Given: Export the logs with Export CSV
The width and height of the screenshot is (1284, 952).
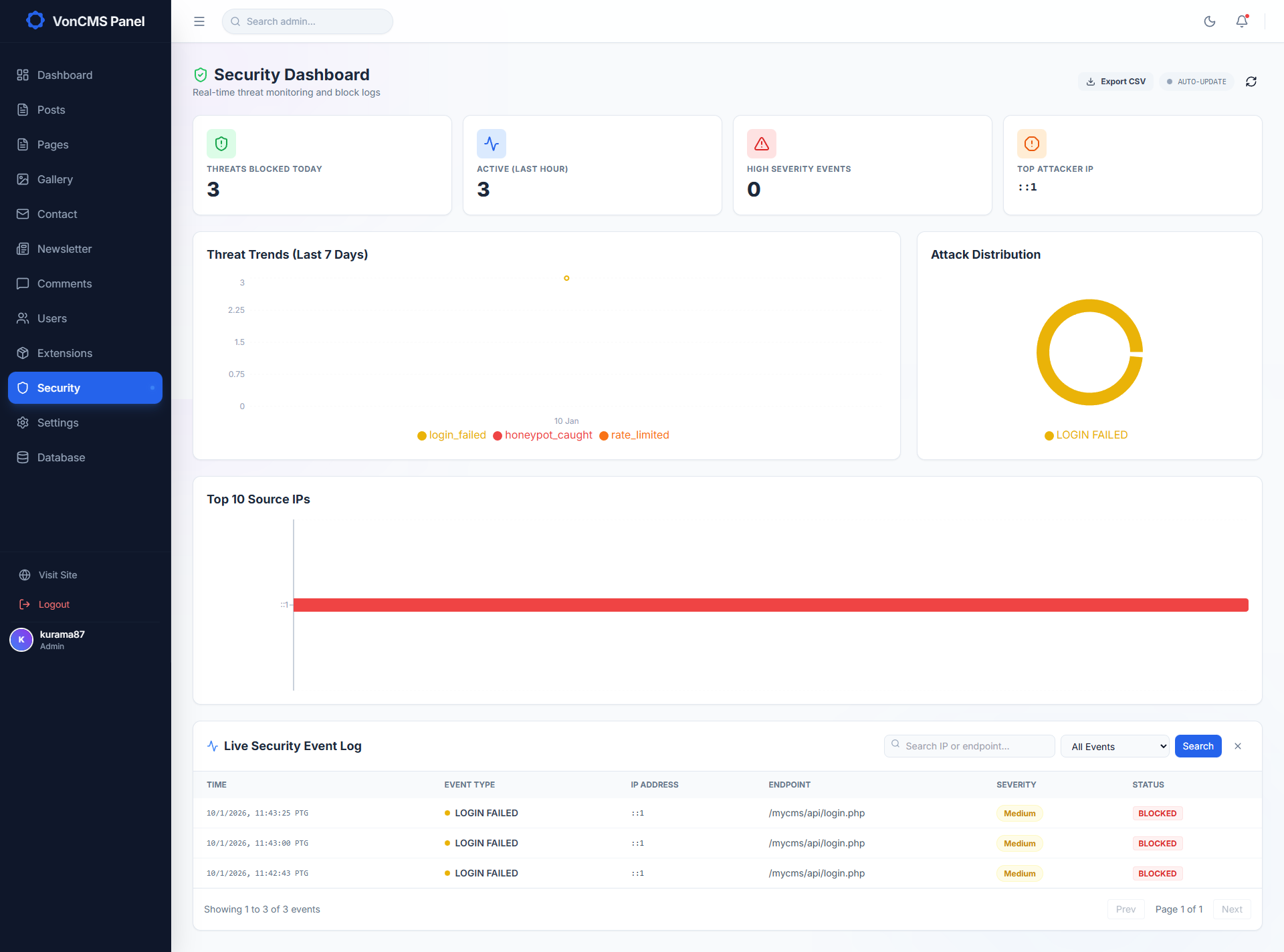Looking at the screenshot, I should click(x=1115, y=82).
